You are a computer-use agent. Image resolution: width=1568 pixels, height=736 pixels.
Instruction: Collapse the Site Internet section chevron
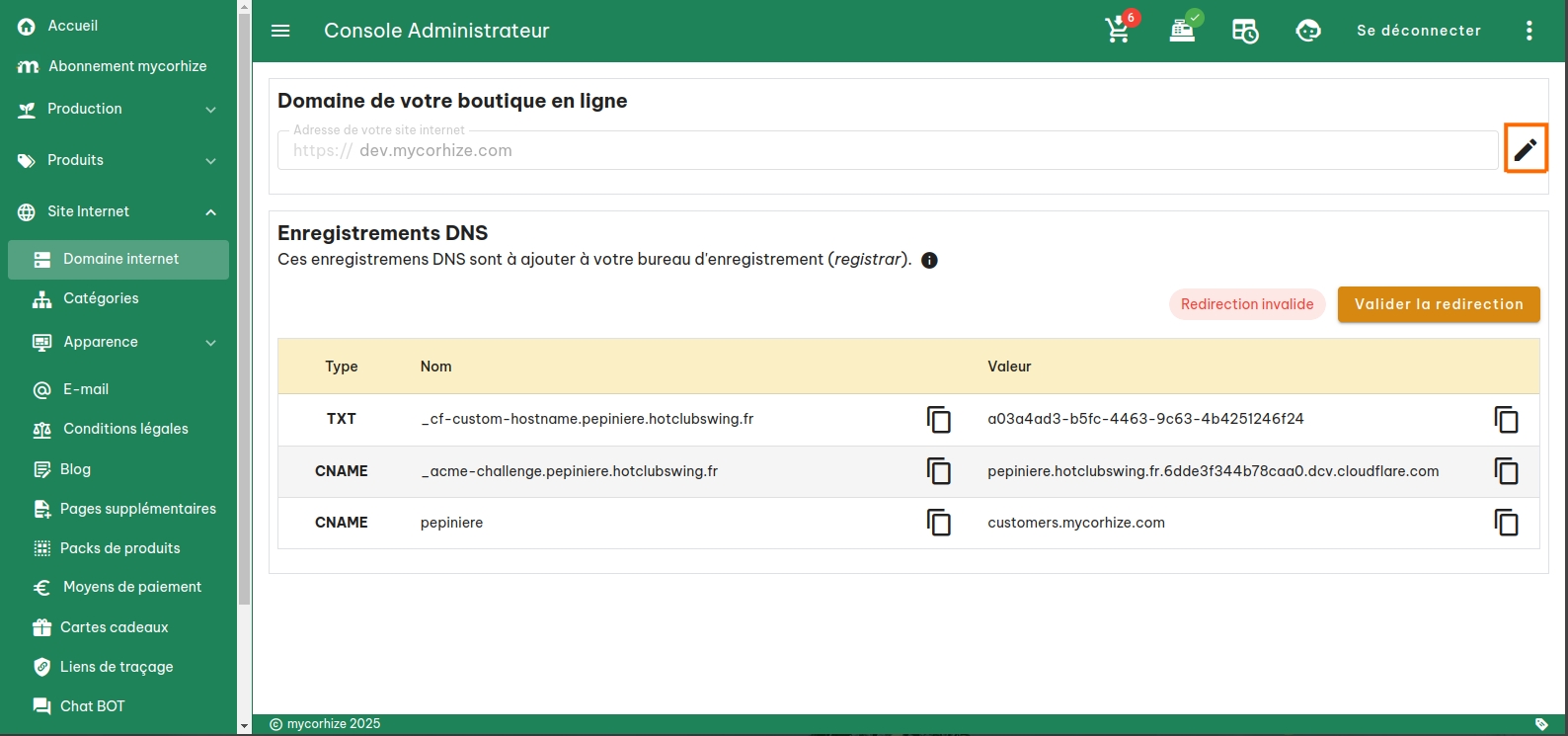point(210,212)
